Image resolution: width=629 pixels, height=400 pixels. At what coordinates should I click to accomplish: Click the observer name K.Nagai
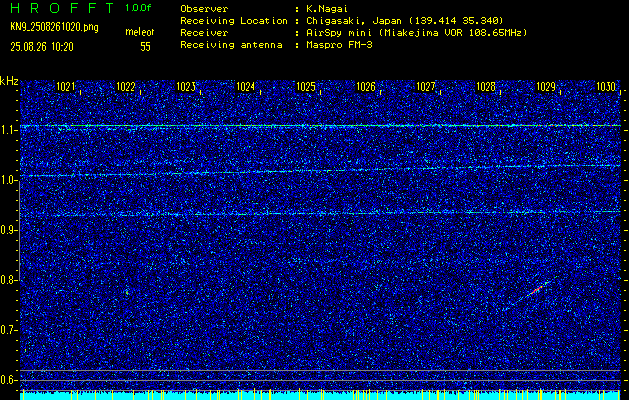pyautogui.click(x=327, y=9)
